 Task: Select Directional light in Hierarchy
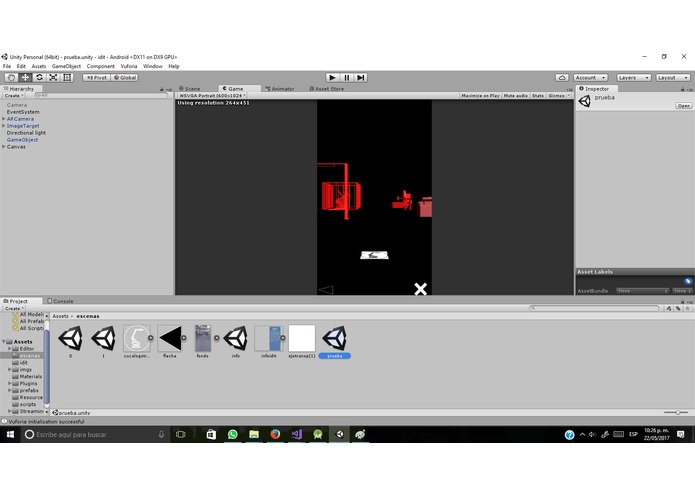[x=26, y=133]
